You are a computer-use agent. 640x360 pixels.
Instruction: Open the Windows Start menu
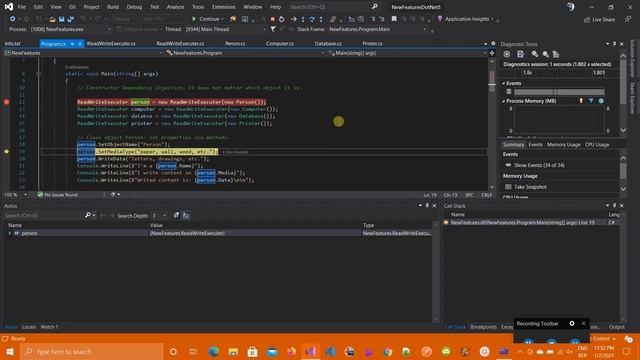pyautogui.click(x=10, y=351)
